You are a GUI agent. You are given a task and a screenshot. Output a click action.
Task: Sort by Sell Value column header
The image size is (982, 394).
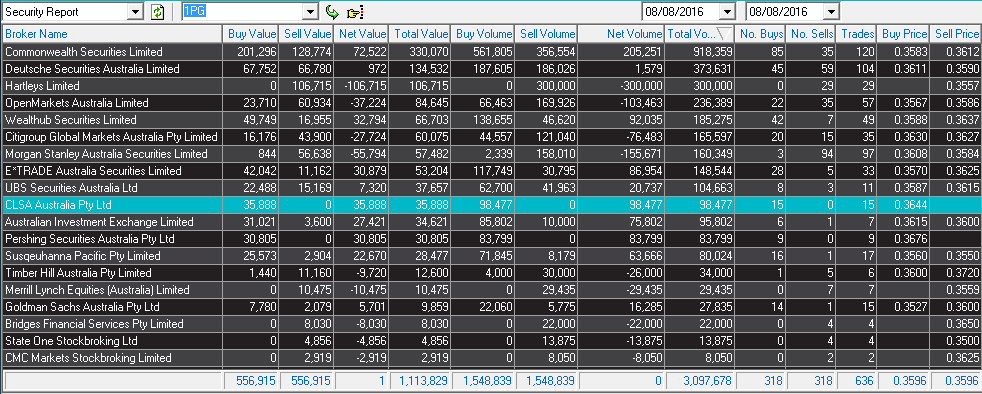306,34
